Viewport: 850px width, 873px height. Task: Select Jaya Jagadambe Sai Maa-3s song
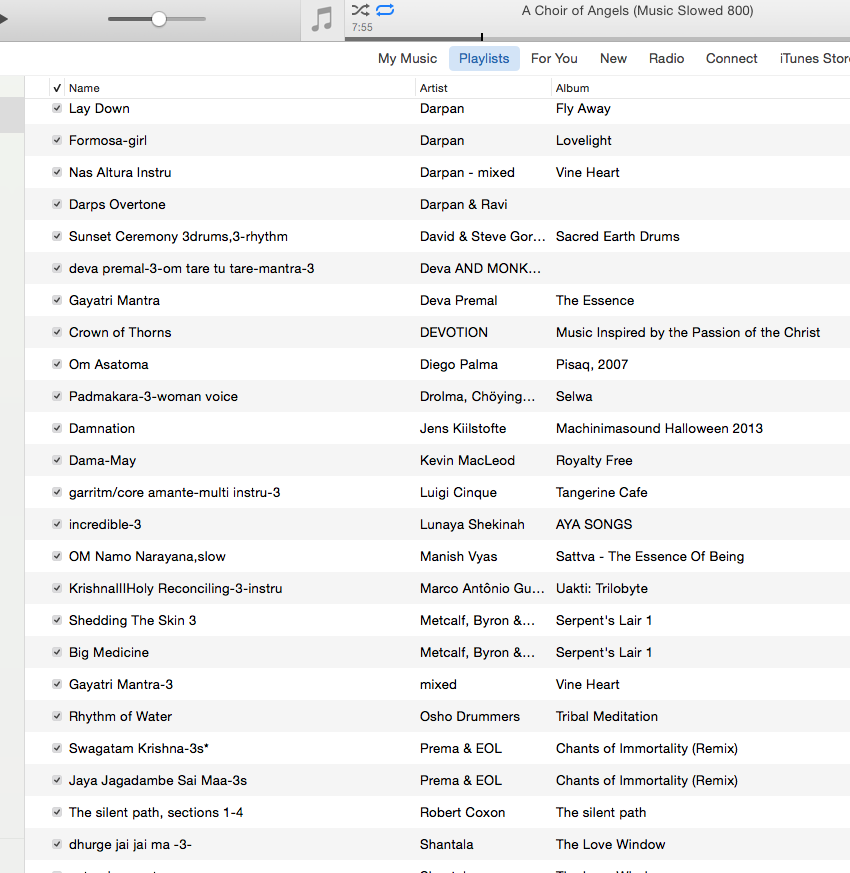(158, 781)
